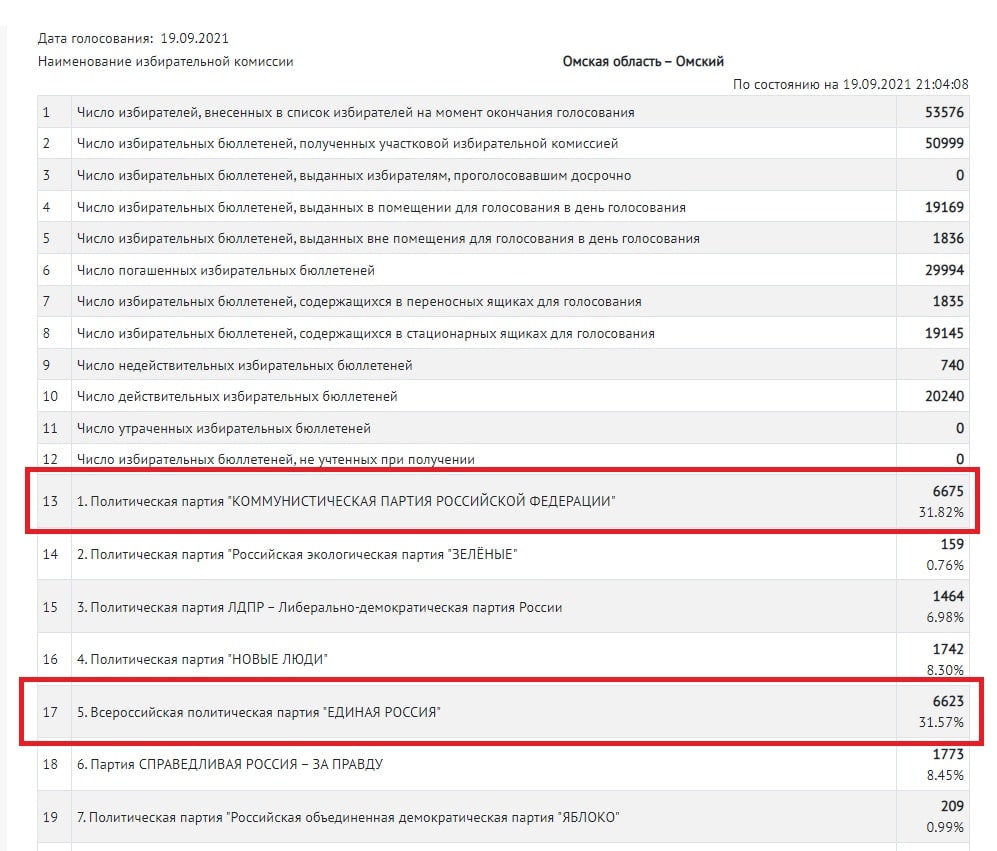The width and height of the screenshot is (997, 851).
Task: Click row 4 text about ballots issued in the voting premises
Action: [x=381, y=207]
